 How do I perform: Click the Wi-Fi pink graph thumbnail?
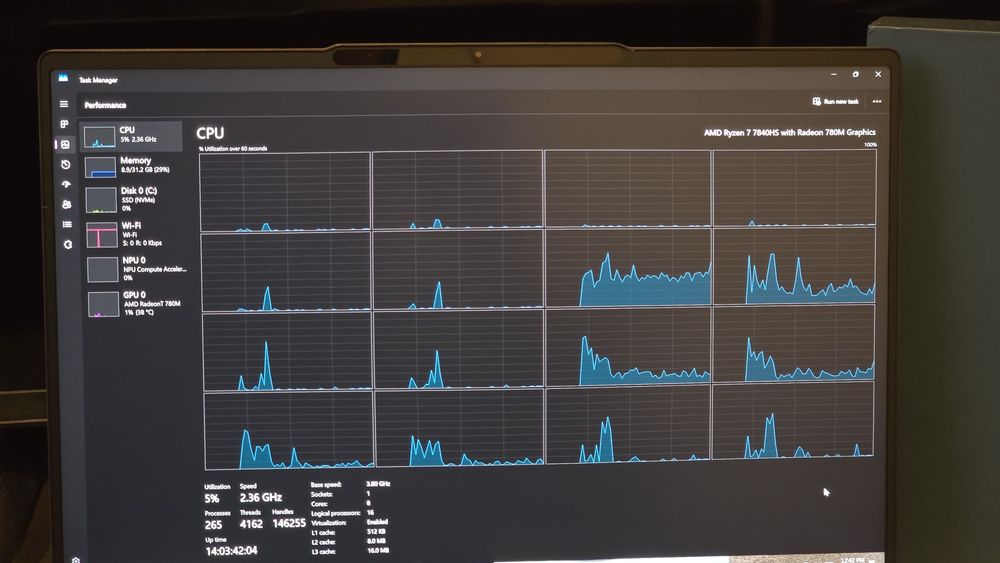pos(102,234)
